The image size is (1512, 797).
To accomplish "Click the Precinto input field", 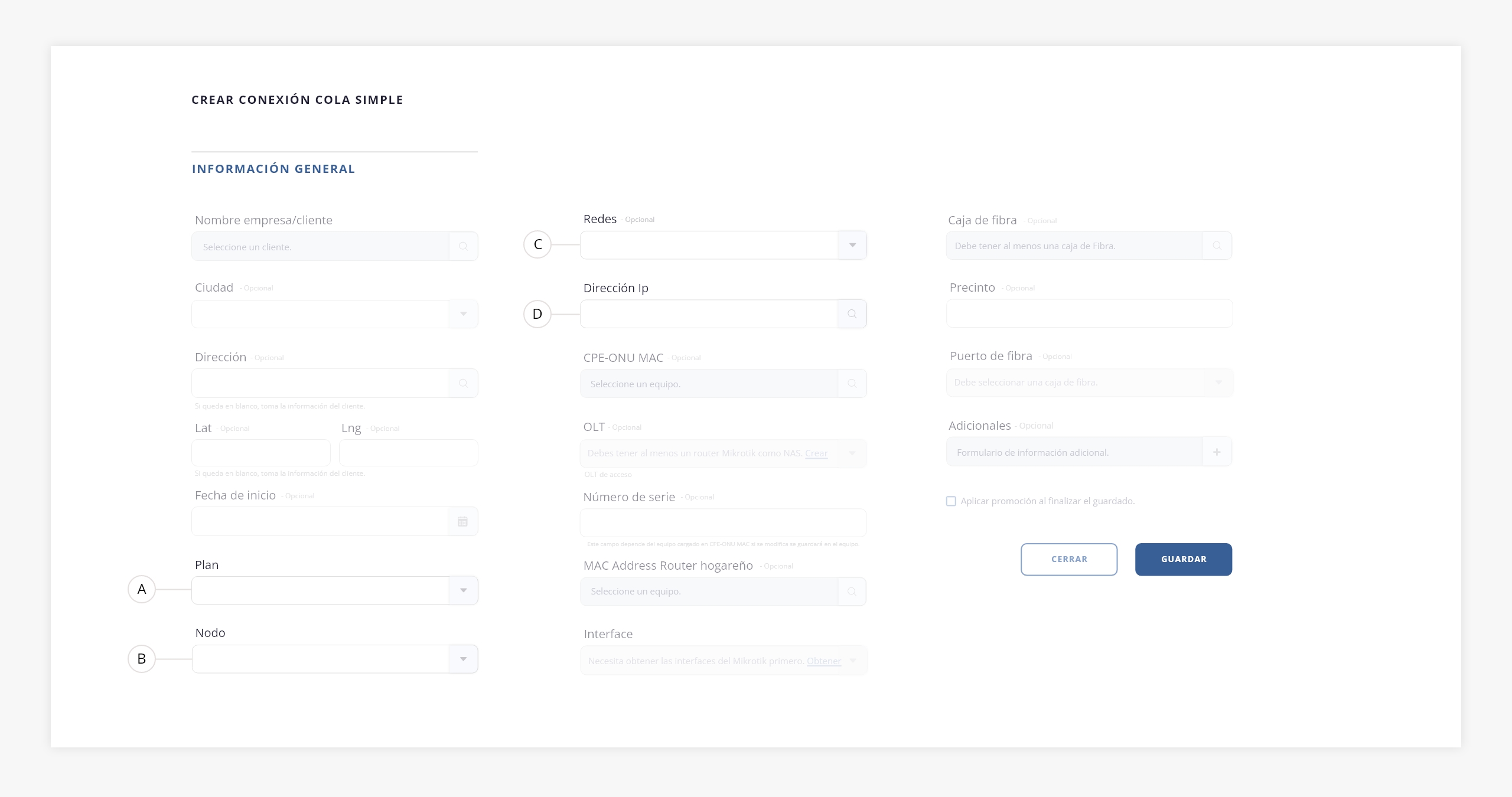I will [1089, 313].
